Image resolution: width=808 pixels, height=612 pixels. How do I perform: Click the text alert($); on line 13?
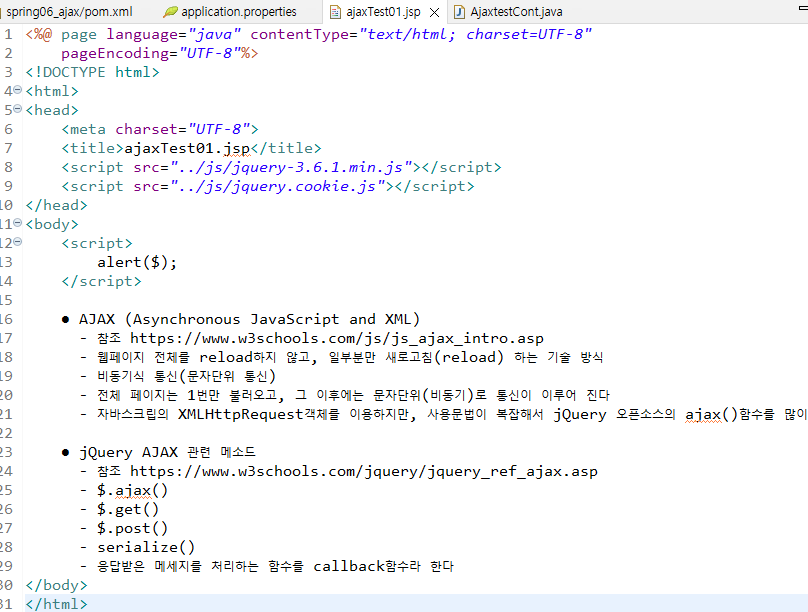pos(137,262)
